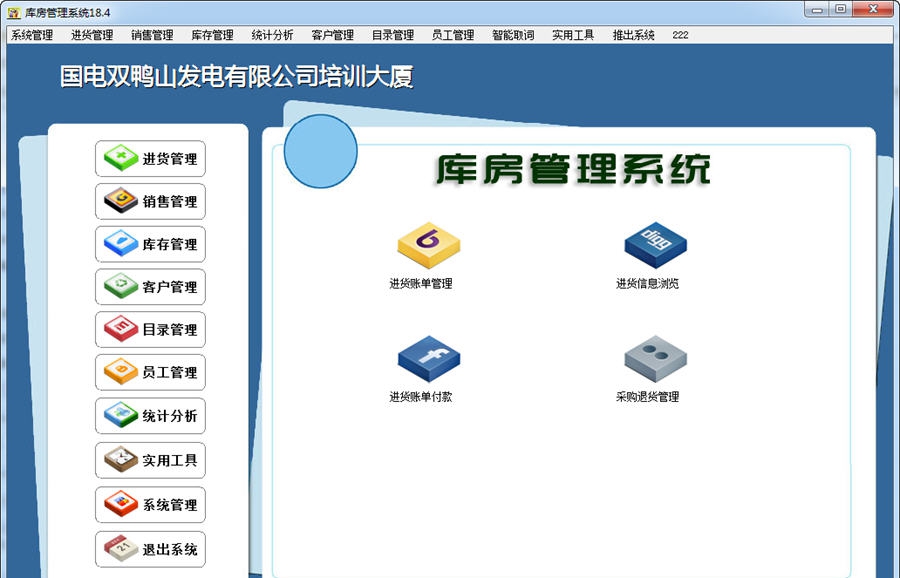Open 统计分析 from the sidebar
The height and width of the screenshot is (578, 900).
(x=149, y=416)
